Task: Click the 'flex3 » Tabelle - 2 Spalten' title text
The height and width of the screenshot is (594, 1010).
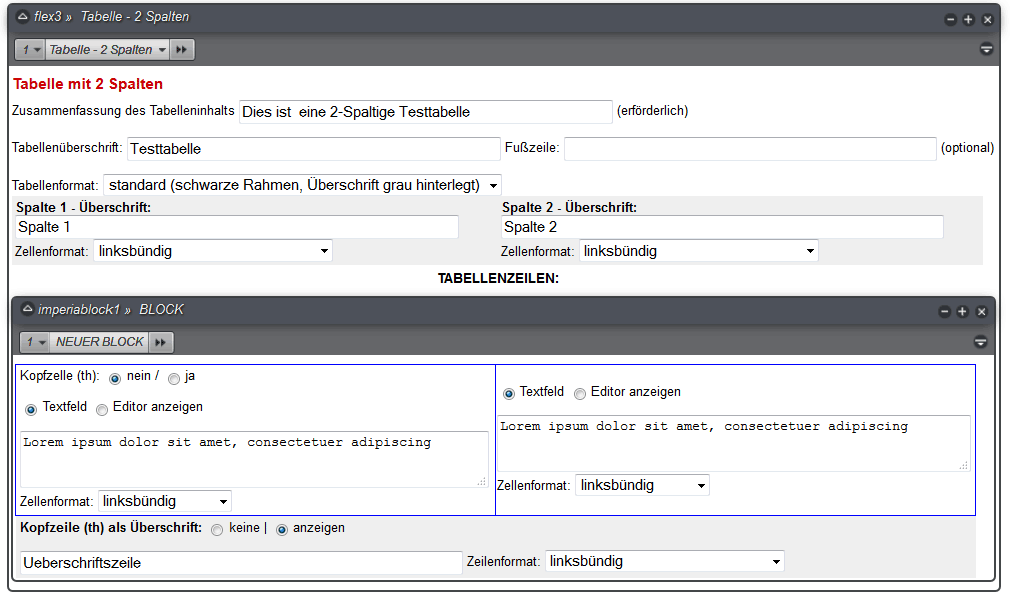Action: [111, 17]
